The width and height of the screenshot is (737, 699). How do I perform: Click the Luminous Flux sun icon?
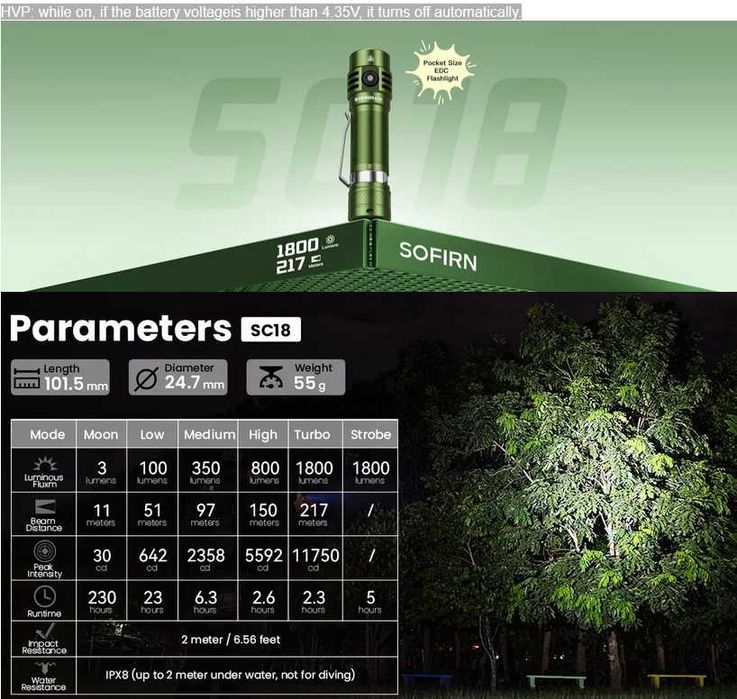45,464
